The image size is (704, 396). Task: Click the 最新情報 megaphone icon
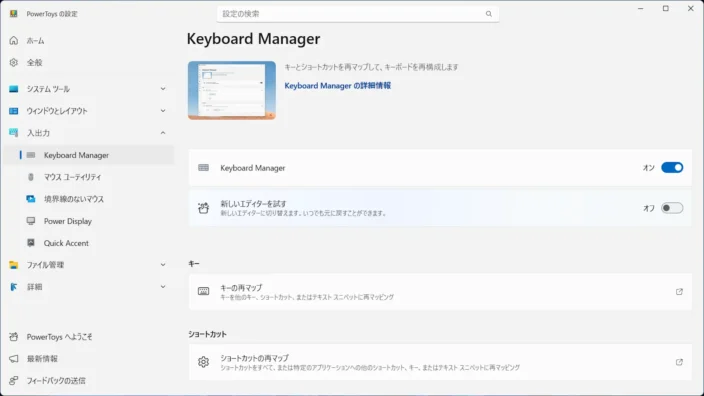coord(13,358)
